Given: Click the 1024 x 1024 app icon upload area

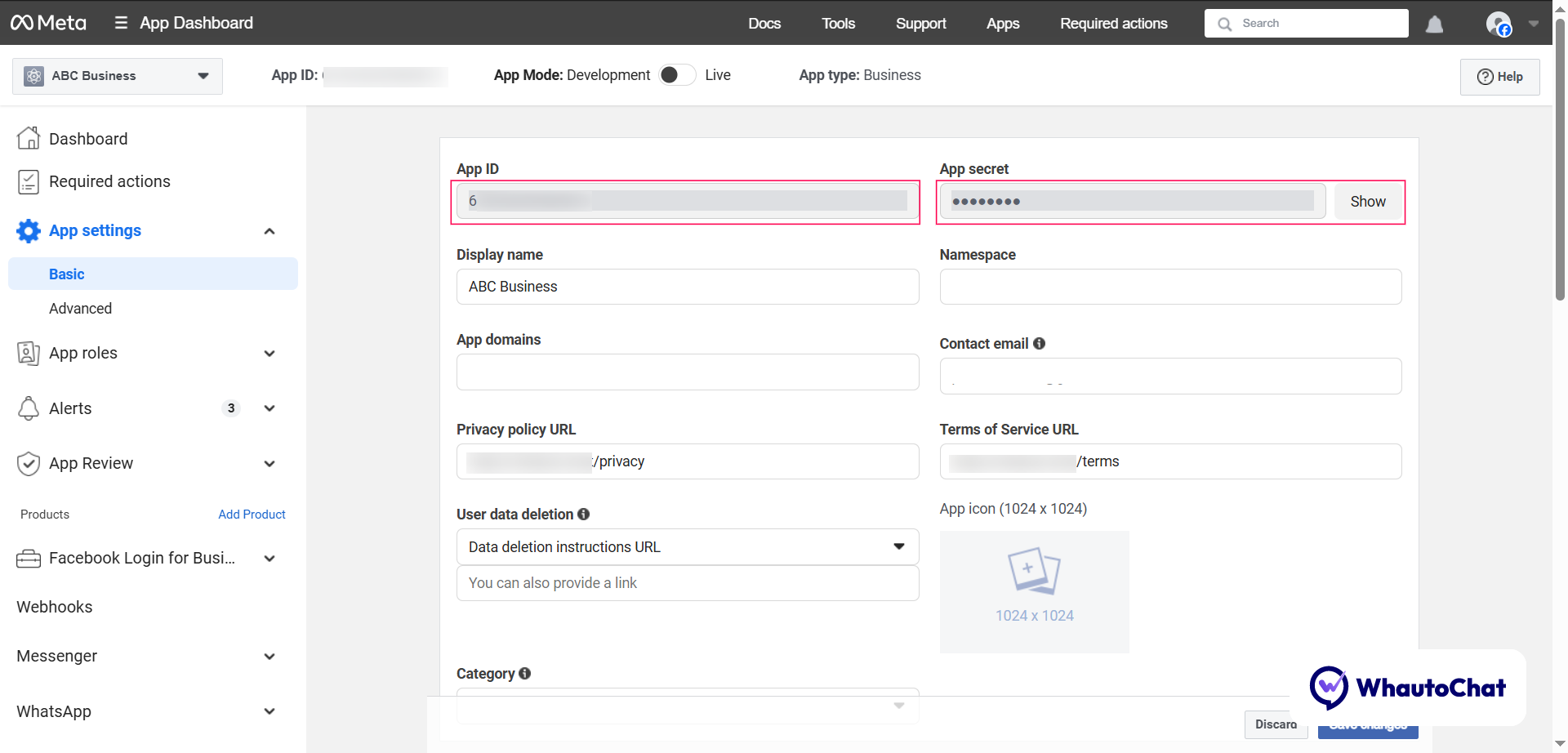Looking at the screenshot, I should point(1034,591).
